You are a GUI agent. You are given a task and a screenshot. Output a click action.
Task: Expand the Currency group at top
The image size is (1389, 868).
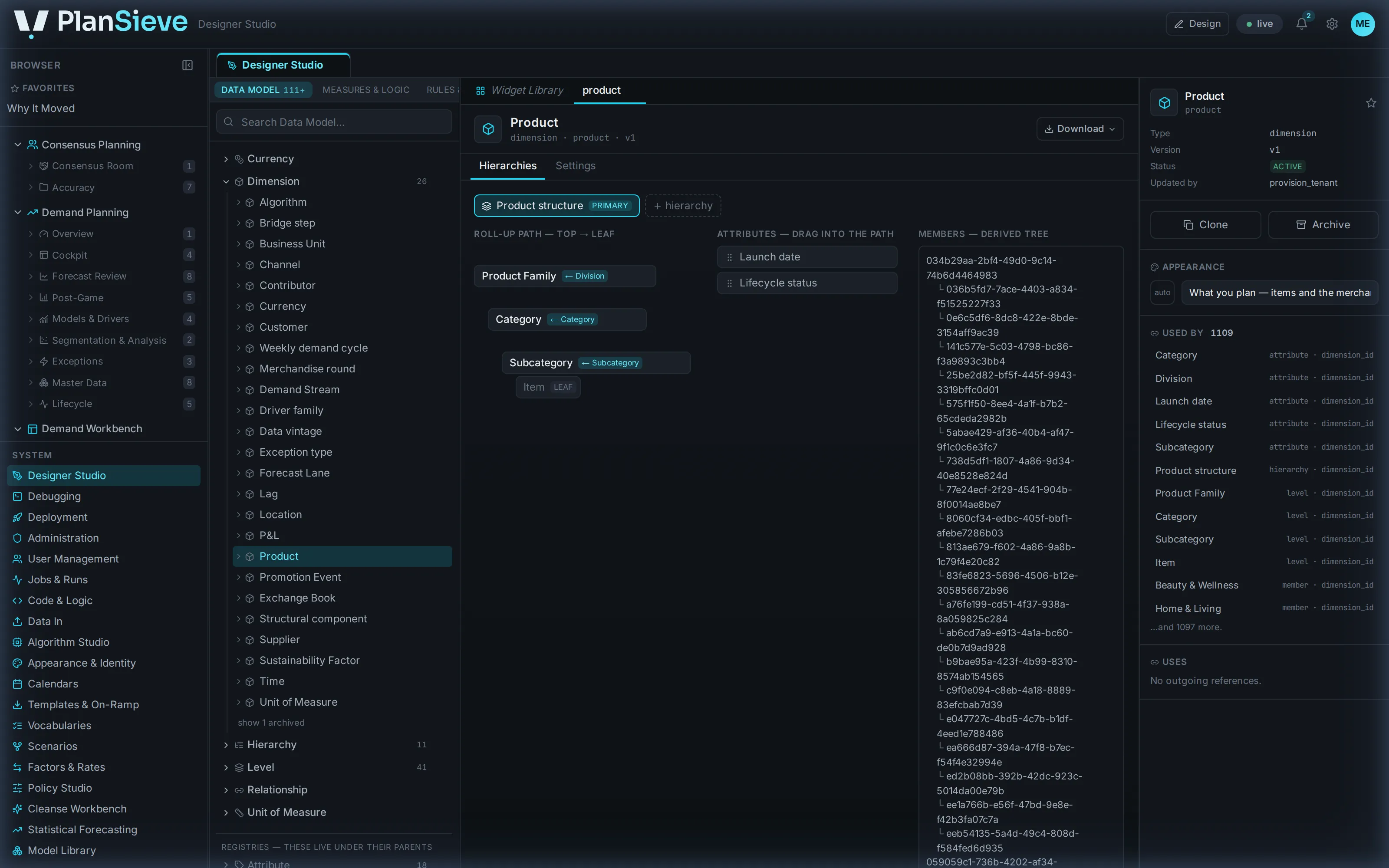point(226,159)
